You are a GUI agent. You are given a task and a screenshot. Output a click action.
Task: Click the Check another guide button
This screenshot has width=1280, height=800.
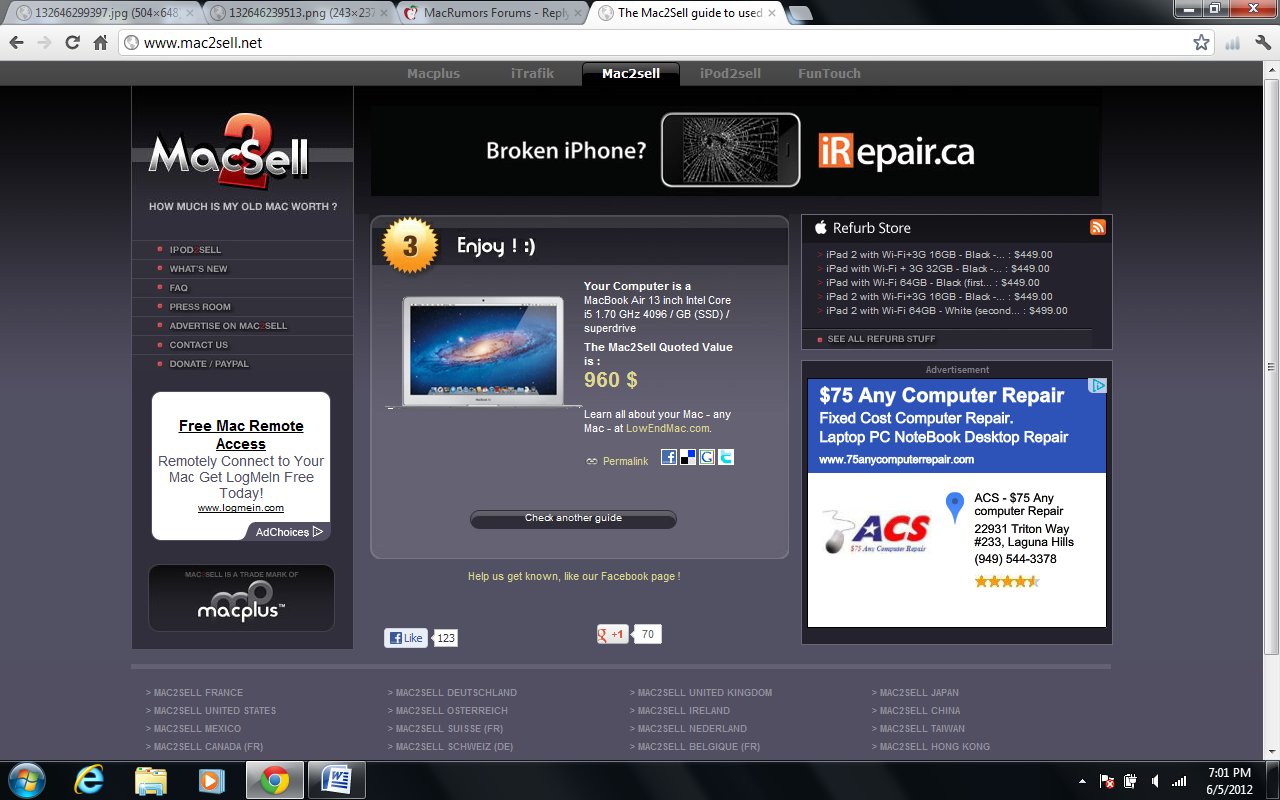[573, 519]
